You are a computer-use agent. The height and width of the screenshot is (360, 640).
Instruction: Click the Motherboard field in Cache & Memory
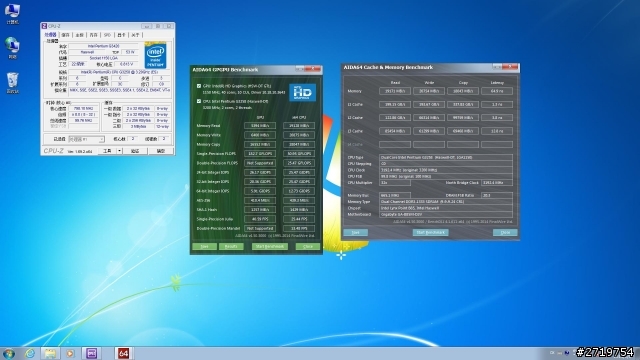tap(446, 214)
